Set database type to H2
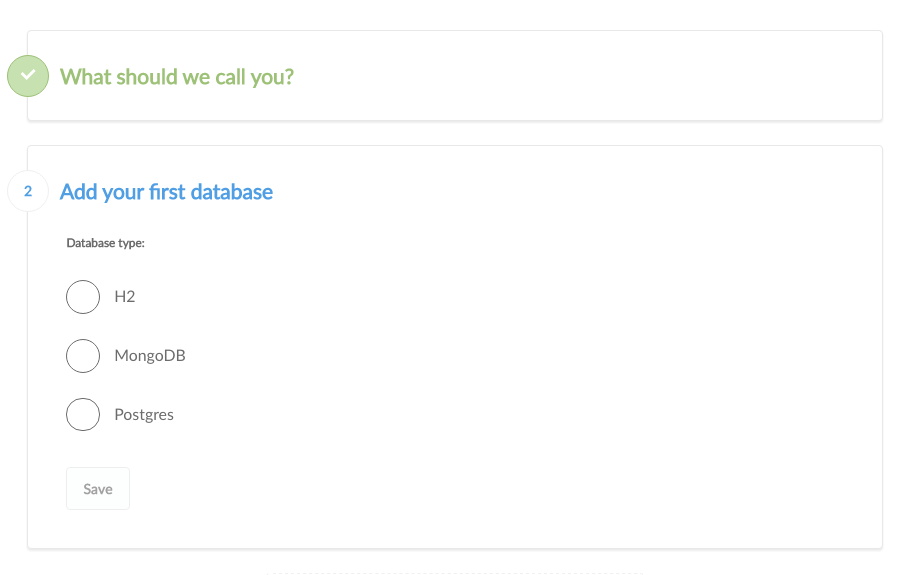912x575 pixels. 83,297
